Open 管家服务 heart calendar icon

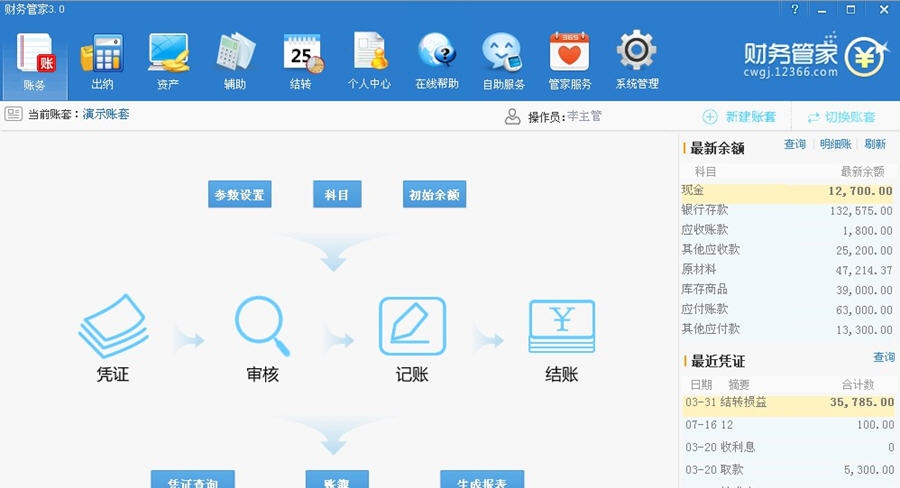tap(569, 52)
